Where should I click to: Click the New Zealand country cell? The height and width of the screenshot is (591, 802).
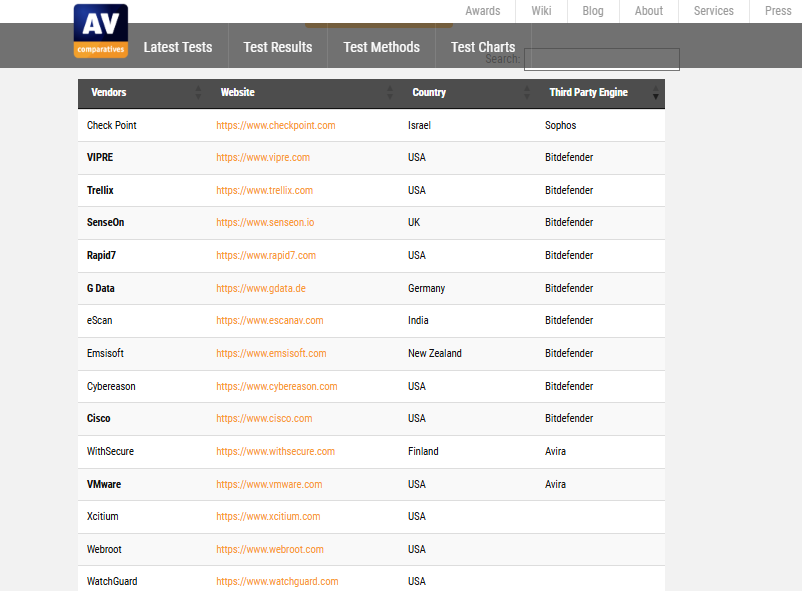pos(435,354)
